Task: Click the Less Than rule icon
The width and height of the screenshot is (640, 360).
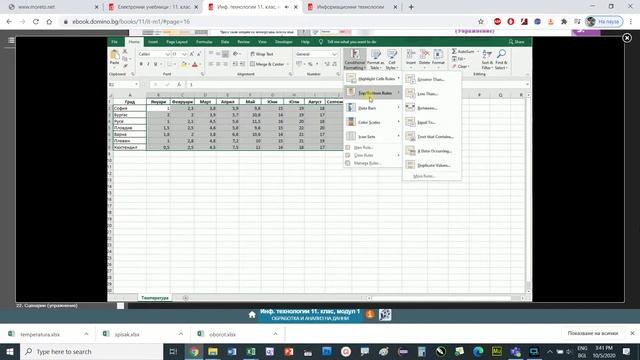Action: coord(410,93)
